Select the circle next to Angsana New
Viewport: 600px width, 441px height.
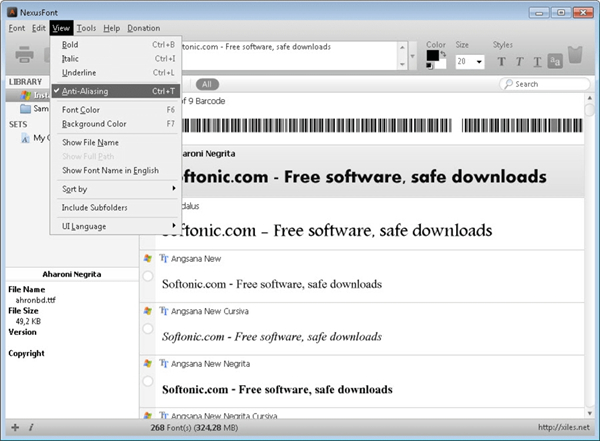tap(148, 277)
